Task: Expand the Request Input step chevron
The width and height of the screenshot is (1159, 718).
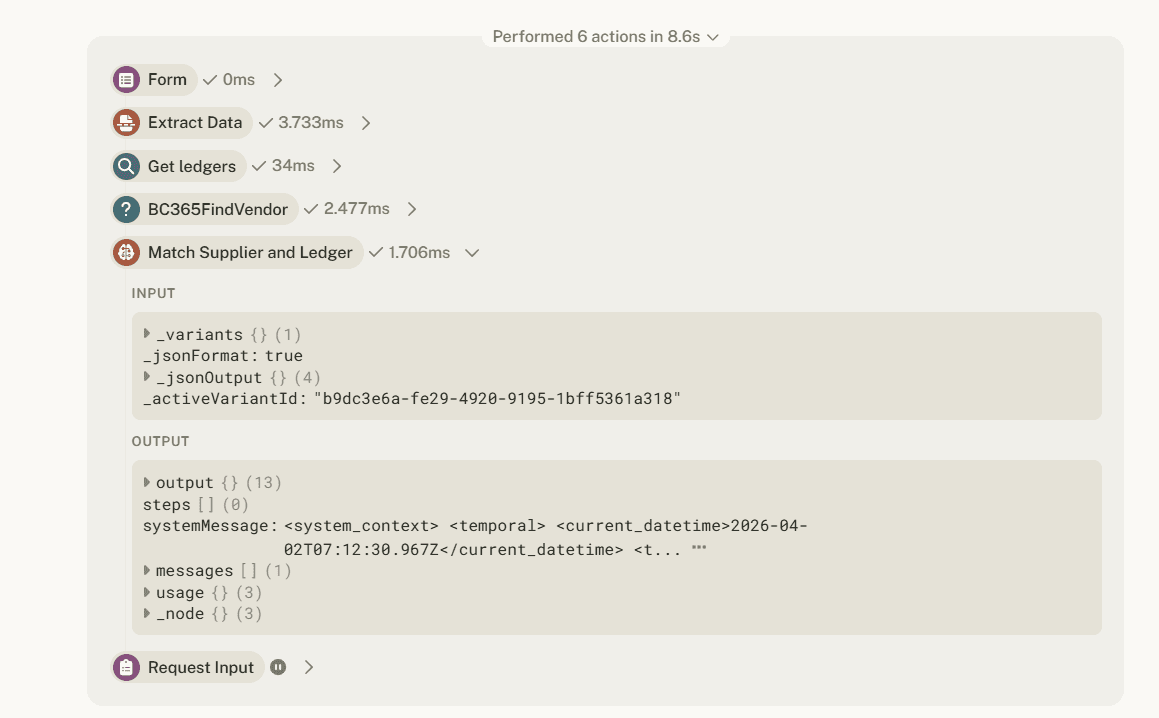Action: (309, 668)
